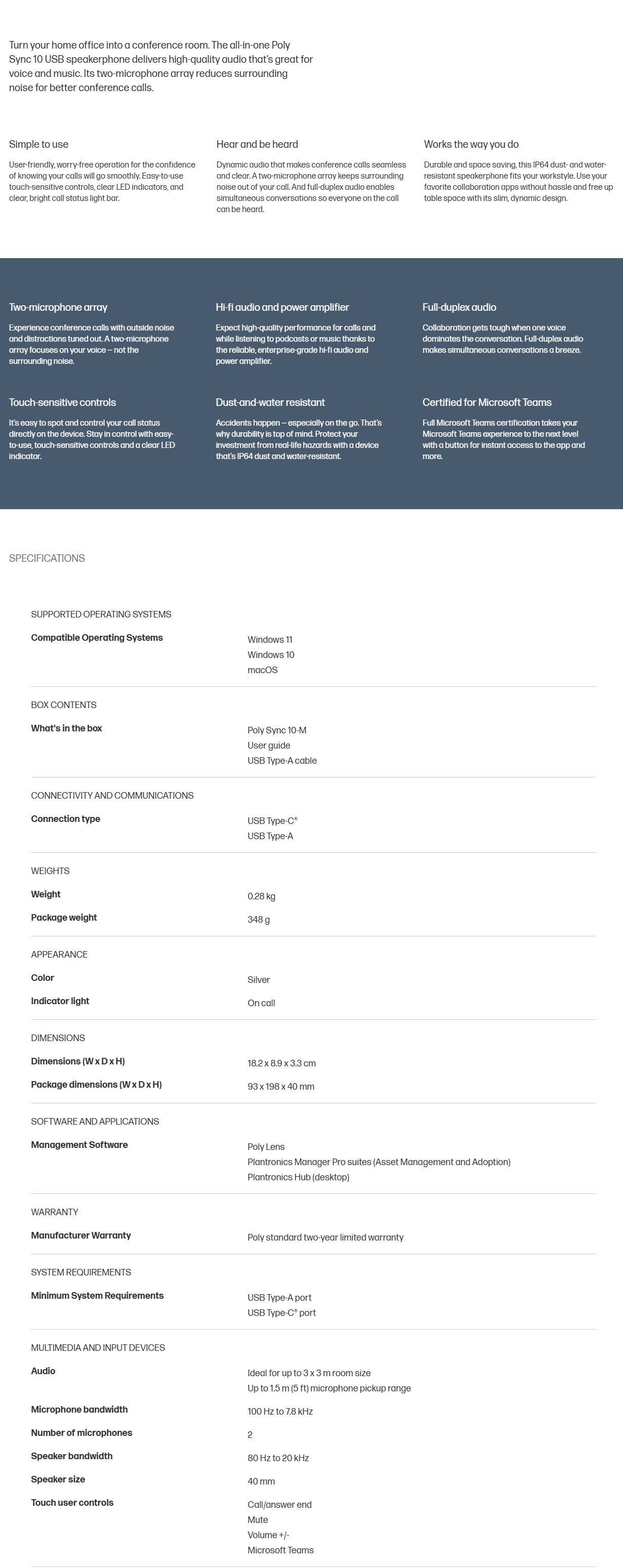
Task: Click 'Certified for Microsoft Teams' title
Action: (x=487, y=402)
